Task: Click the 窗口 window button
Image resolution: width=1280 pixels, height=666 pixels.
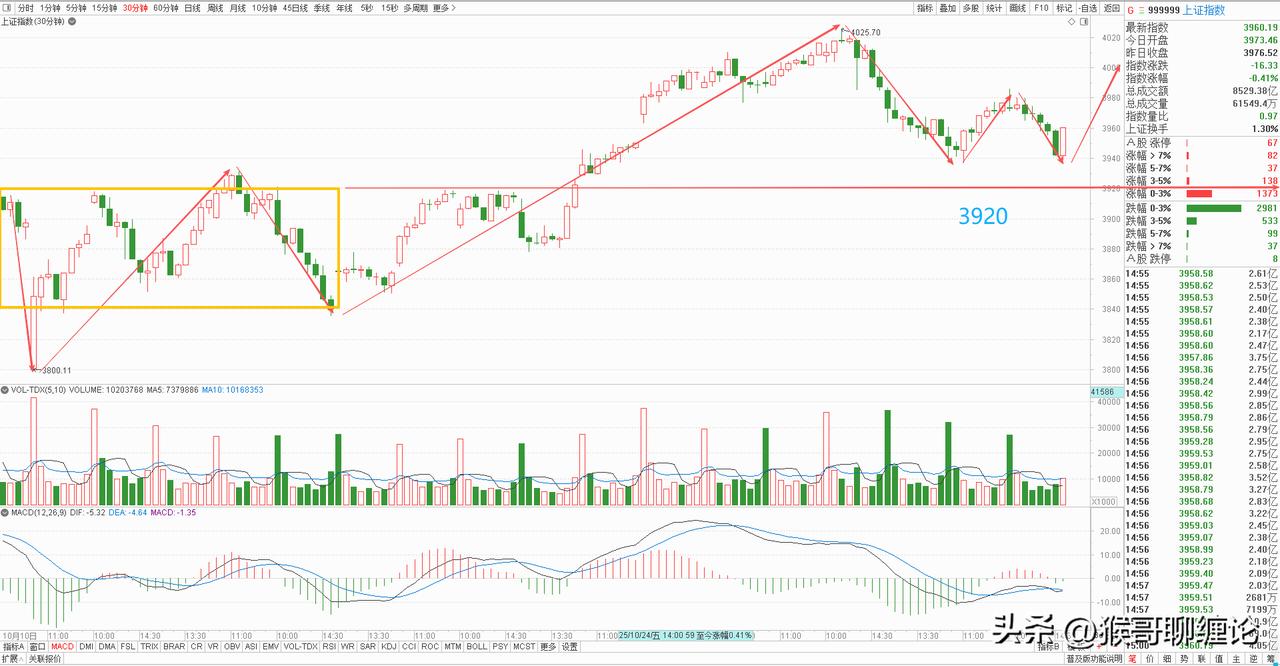Action: point(37,647)
